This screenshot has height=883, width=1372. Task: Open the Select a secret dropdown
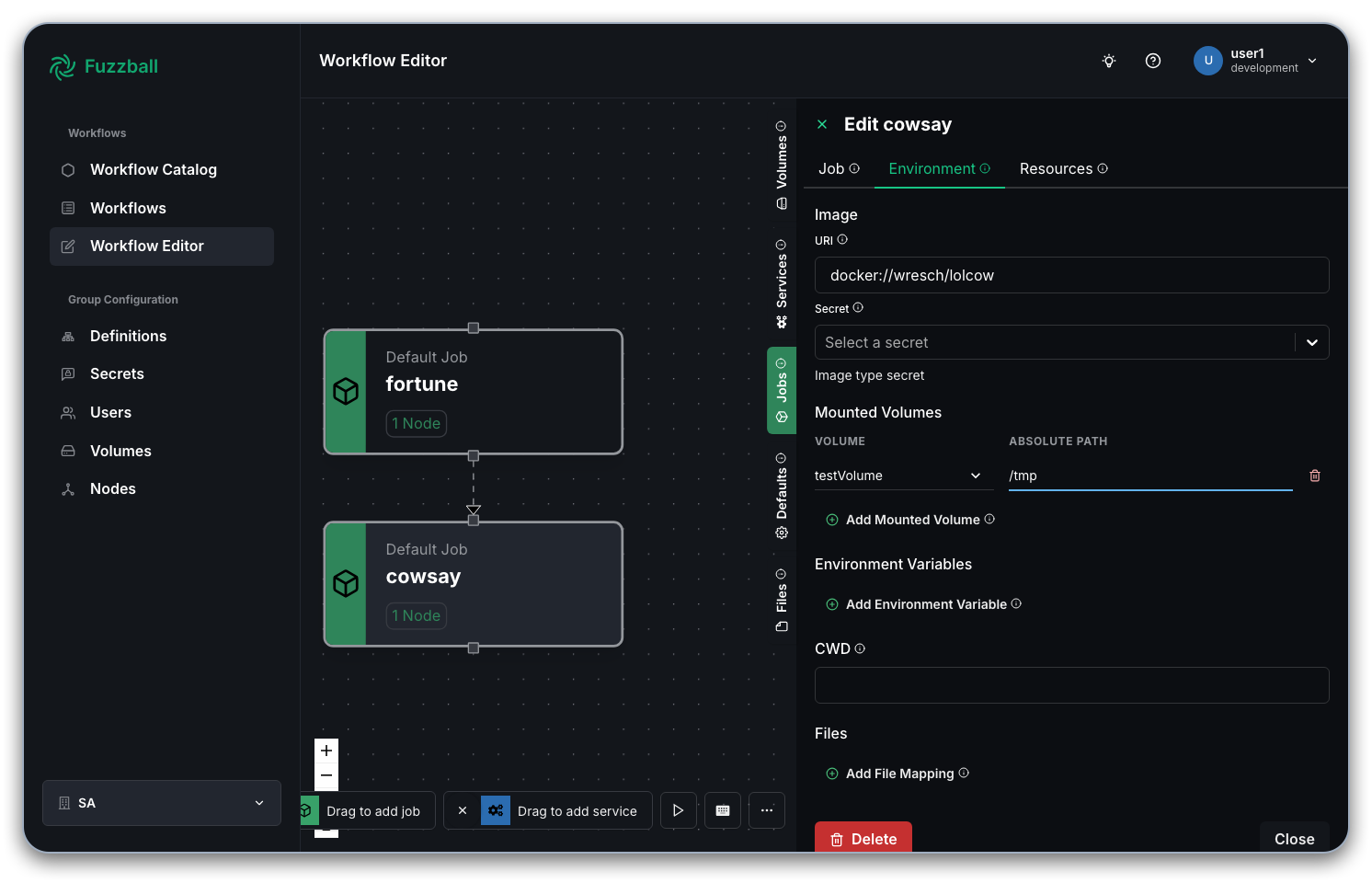tap(1072, 342)
